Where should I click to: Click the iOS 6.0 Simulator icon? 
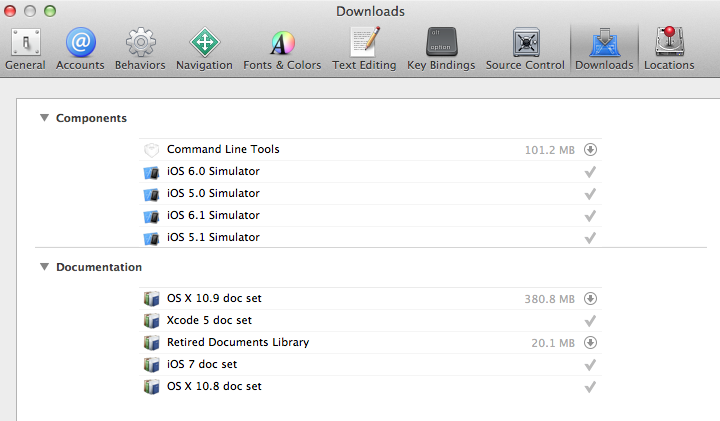[151, 172]
